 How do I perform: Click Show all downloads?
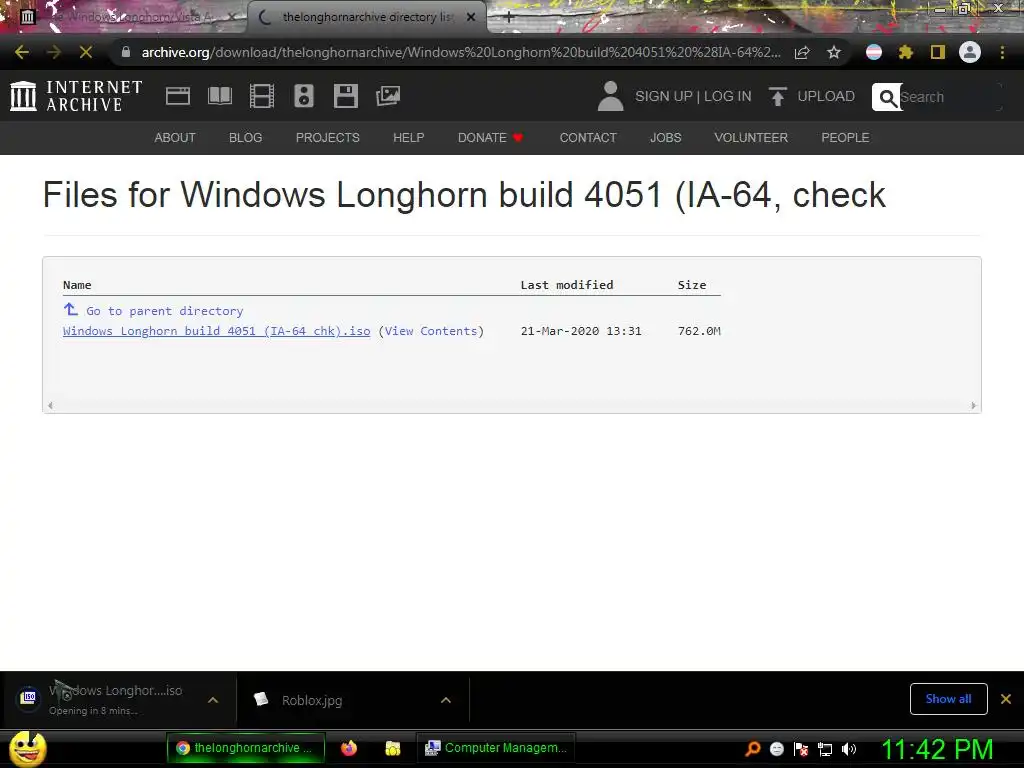(948, 699)
